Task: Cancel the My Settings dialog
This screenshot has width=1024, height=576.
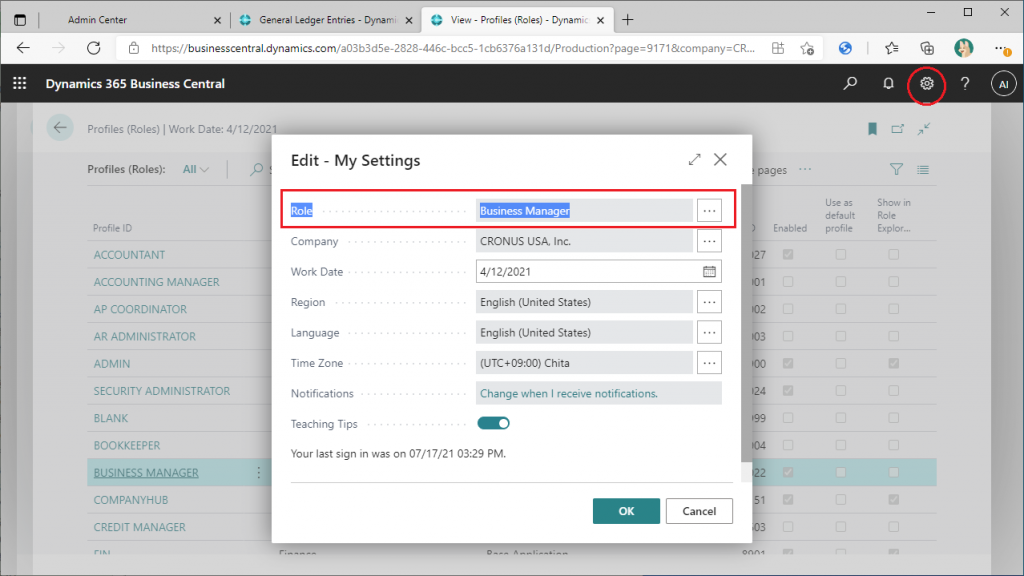Action: point(699,511)
